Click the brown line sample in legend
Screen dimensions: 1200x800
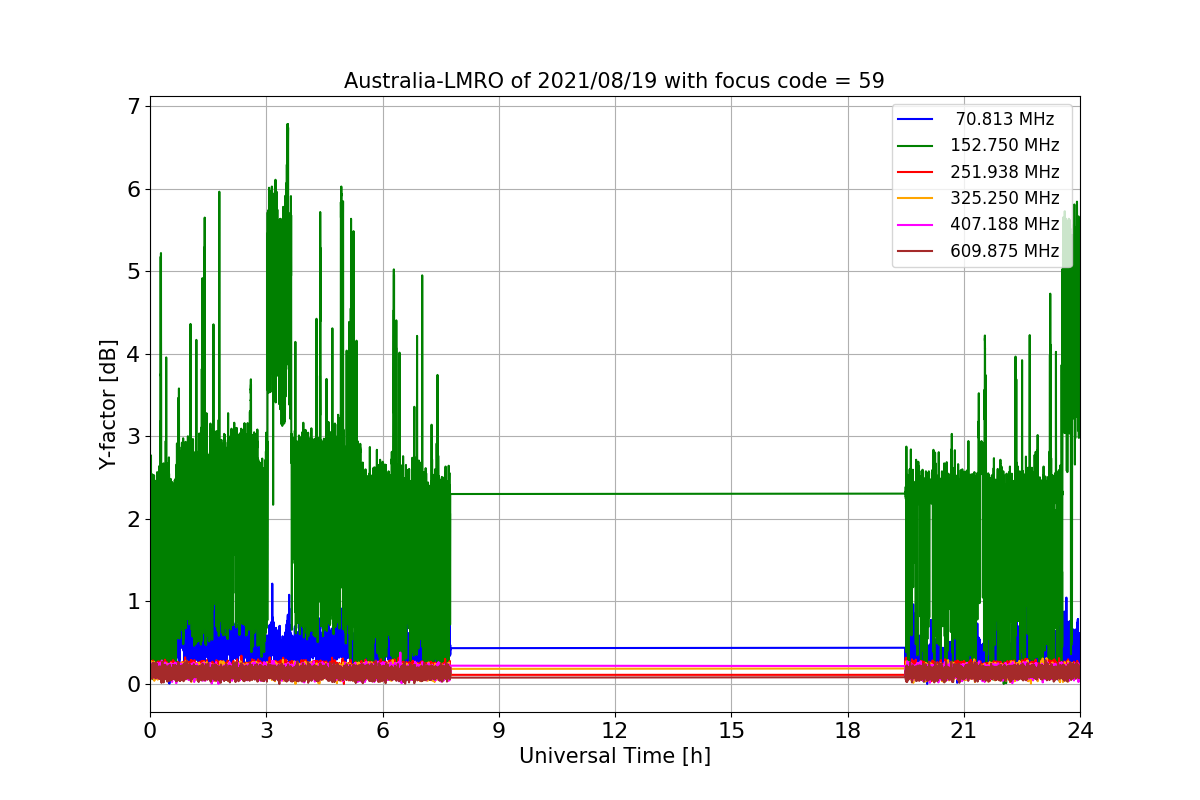[916, 251]
